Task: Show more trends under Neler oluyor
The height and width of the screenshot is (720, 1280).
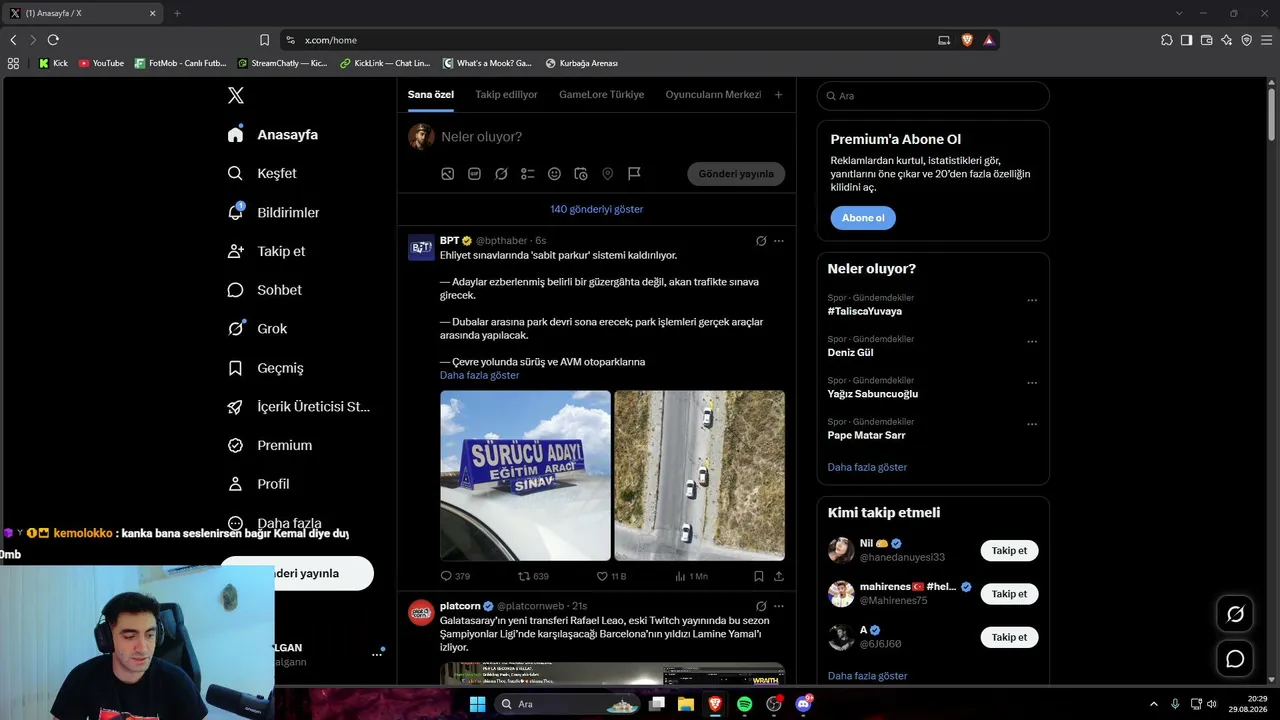Action: [x=867, y=467]
